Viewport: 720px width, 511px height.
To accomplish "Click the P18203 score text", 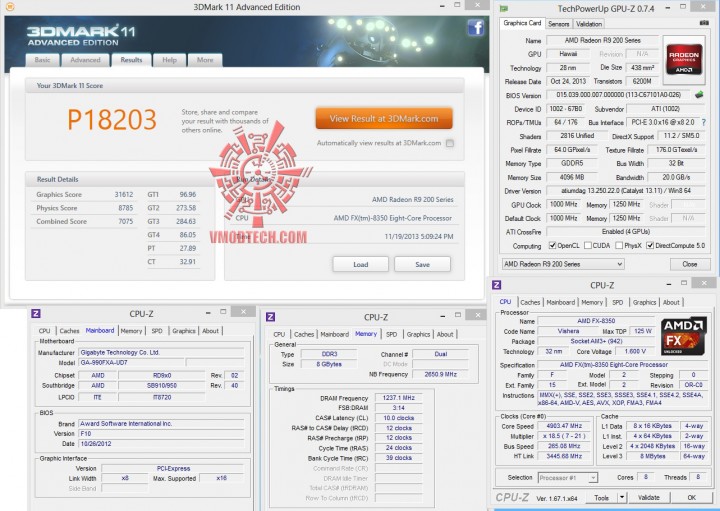I will click(112, 119).
